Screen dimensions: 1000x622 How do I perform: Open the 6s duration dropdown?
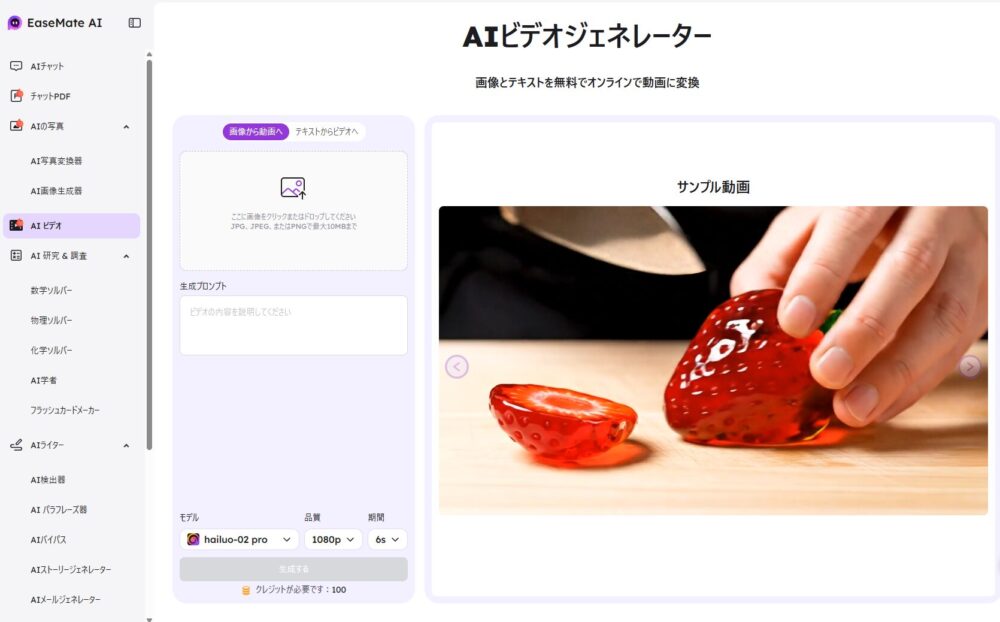(x=387, y=540)
